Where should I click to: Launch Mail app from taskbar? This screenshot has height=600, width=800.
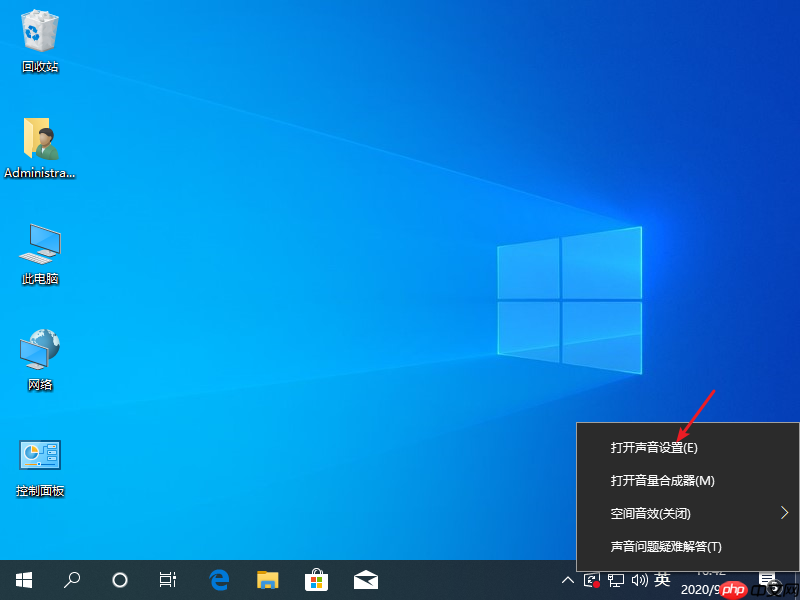click(x=366, y=580)
